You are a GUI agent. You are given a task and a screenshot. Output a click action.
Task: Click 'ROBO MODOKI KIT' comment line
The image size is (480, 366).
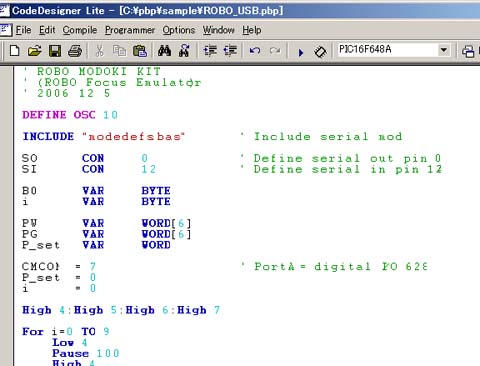(93, 72)
